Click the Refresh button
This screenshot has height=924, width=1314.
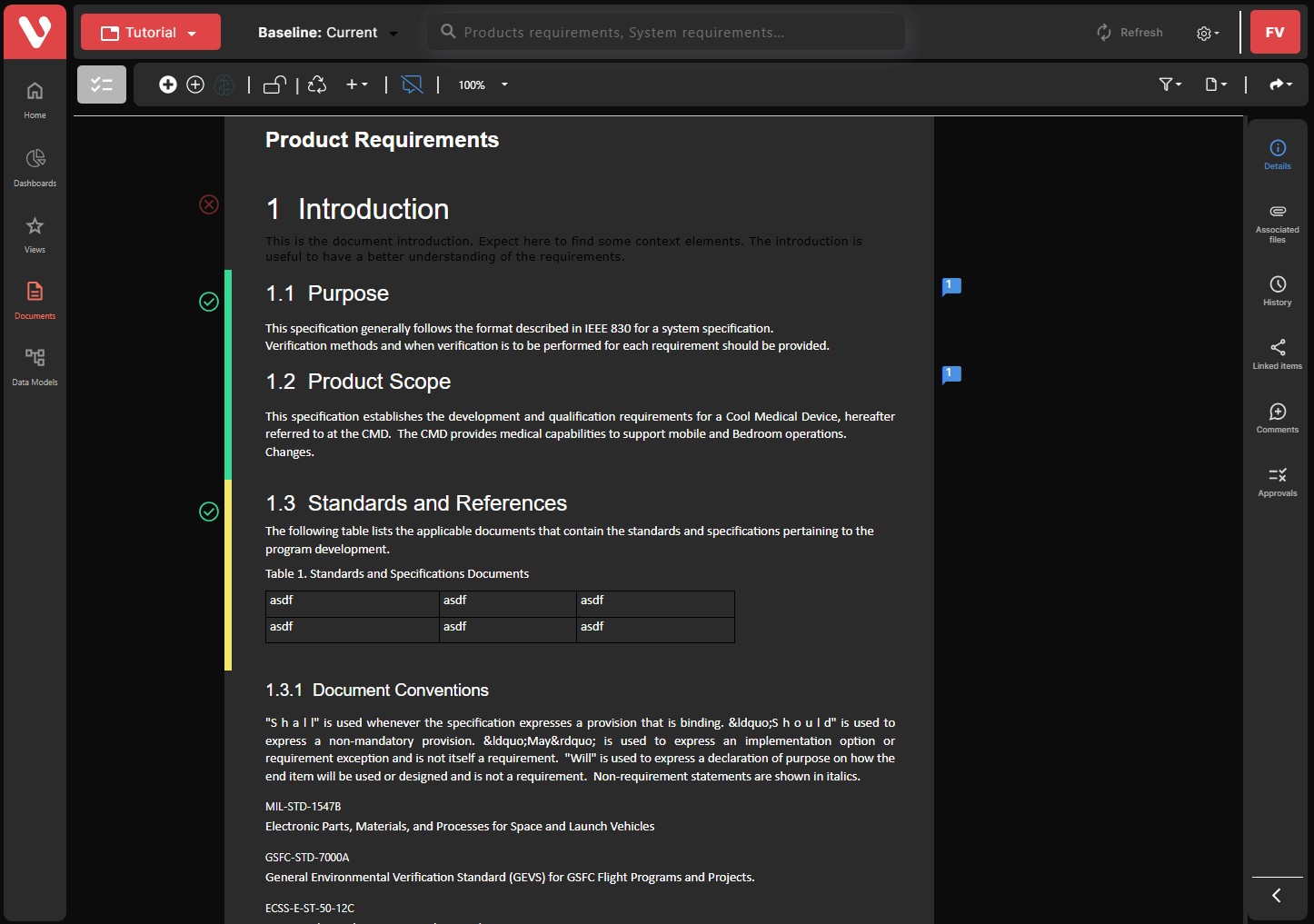click(1130, 33)
